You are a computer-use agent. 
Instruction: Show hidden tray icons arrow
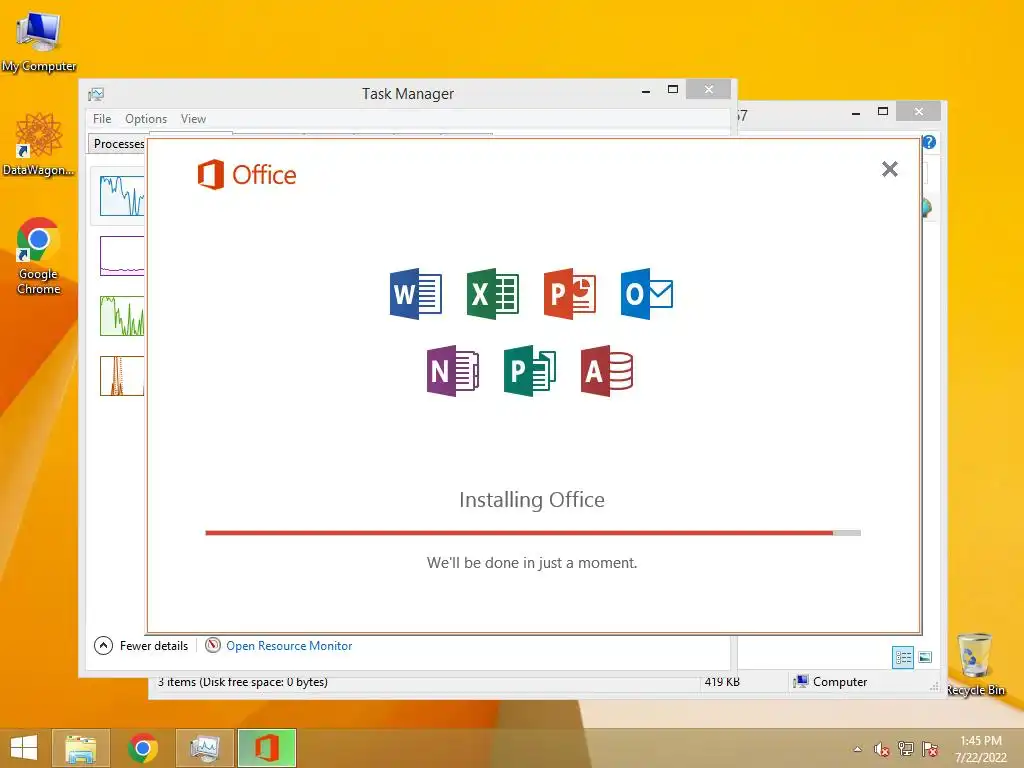[x=857, y=749]
